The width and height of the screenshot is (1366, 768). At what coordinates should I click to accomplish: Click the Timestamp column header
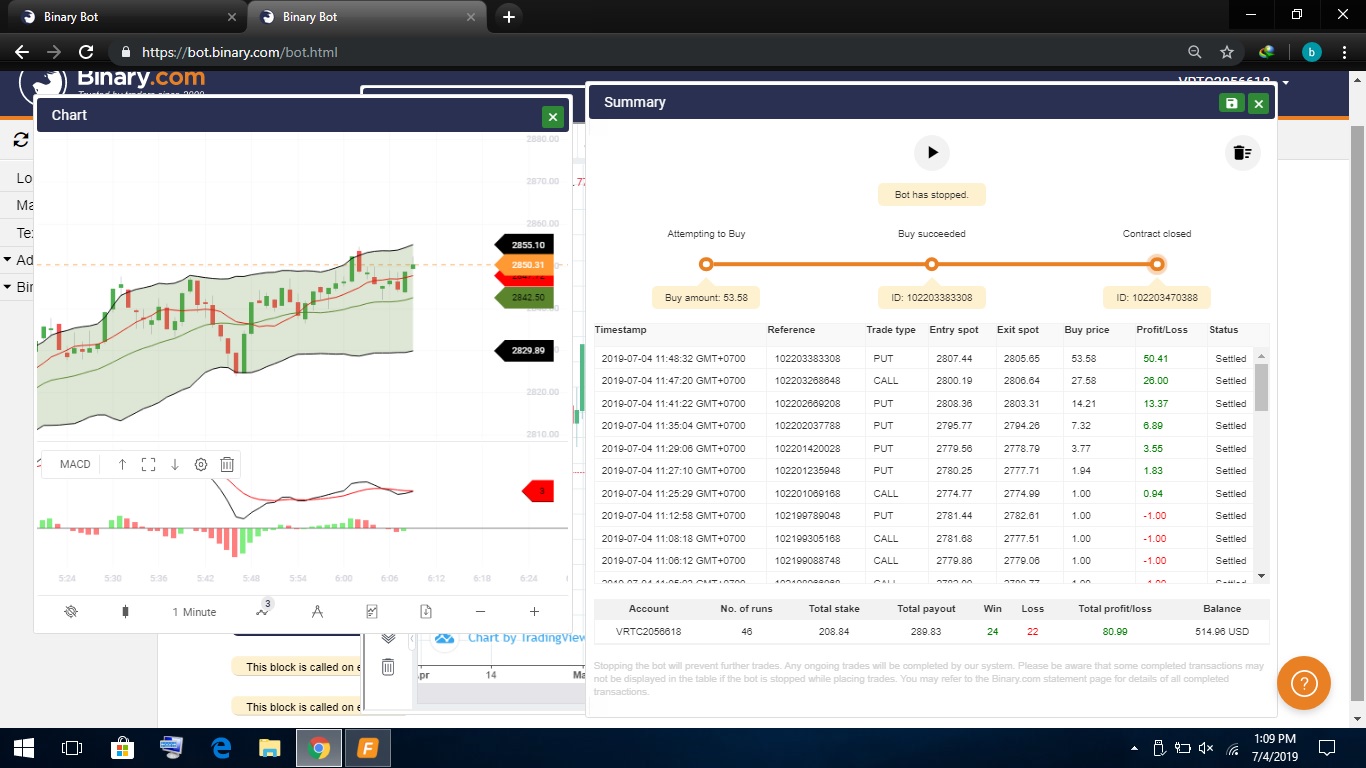point(621,330)
